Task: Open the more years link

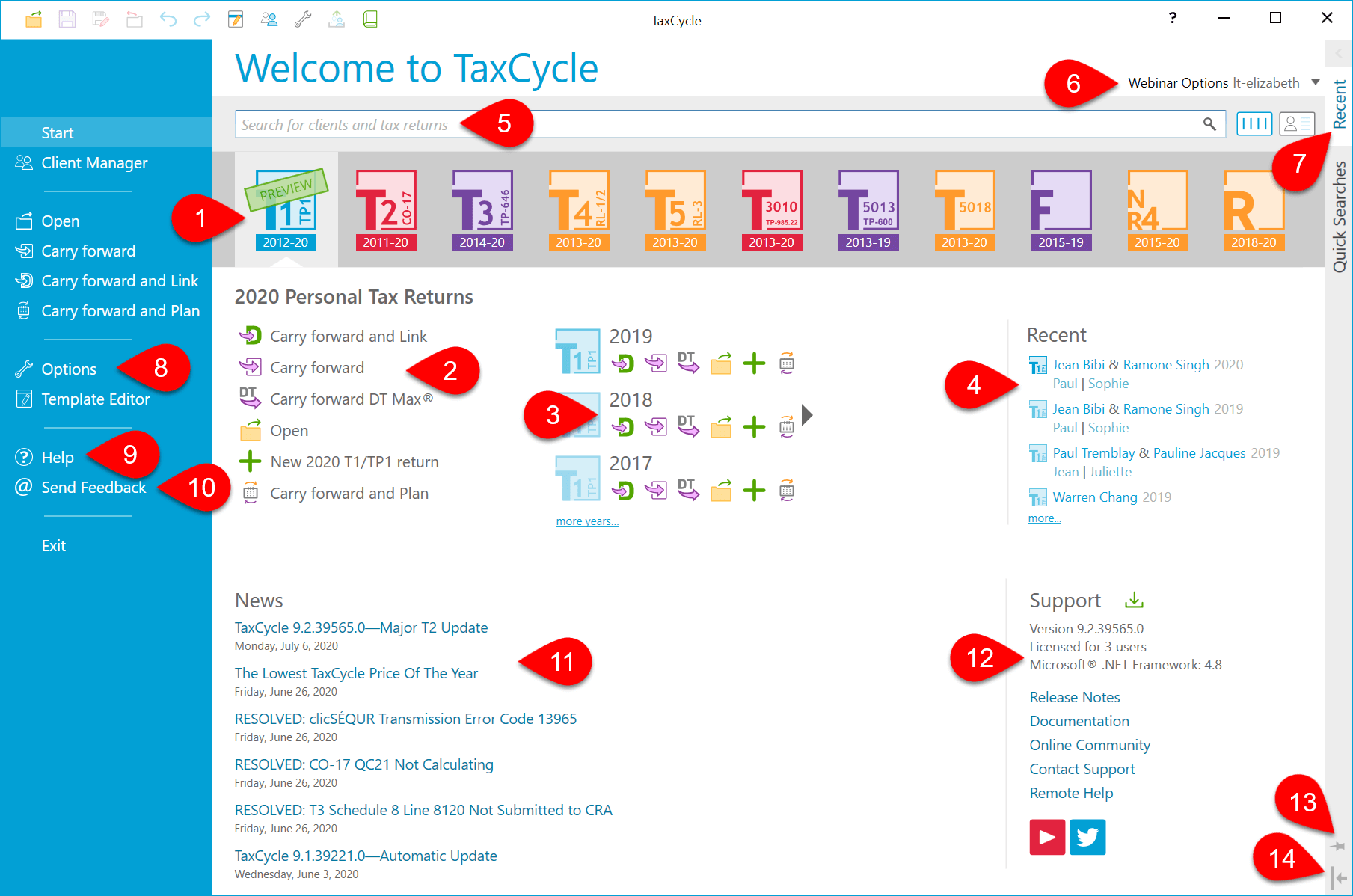Action: tap(587, 521)
